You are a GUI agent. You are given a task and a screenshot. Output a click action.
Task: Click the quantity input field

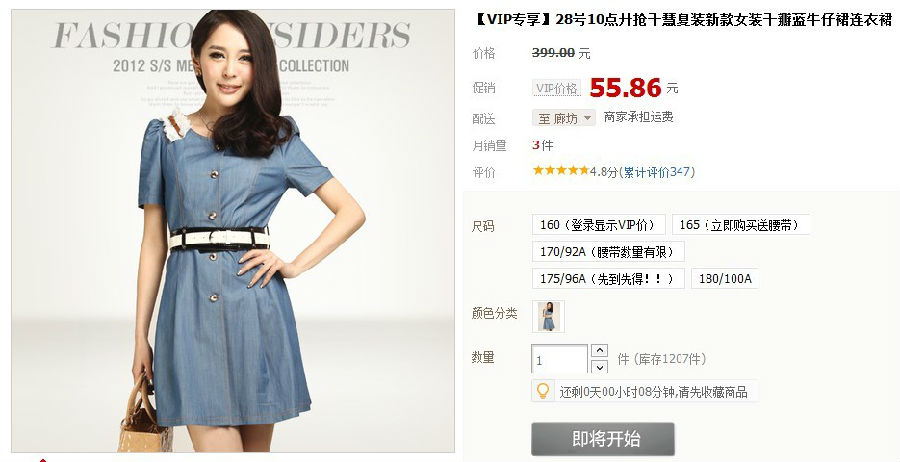(x=559, y=360)
